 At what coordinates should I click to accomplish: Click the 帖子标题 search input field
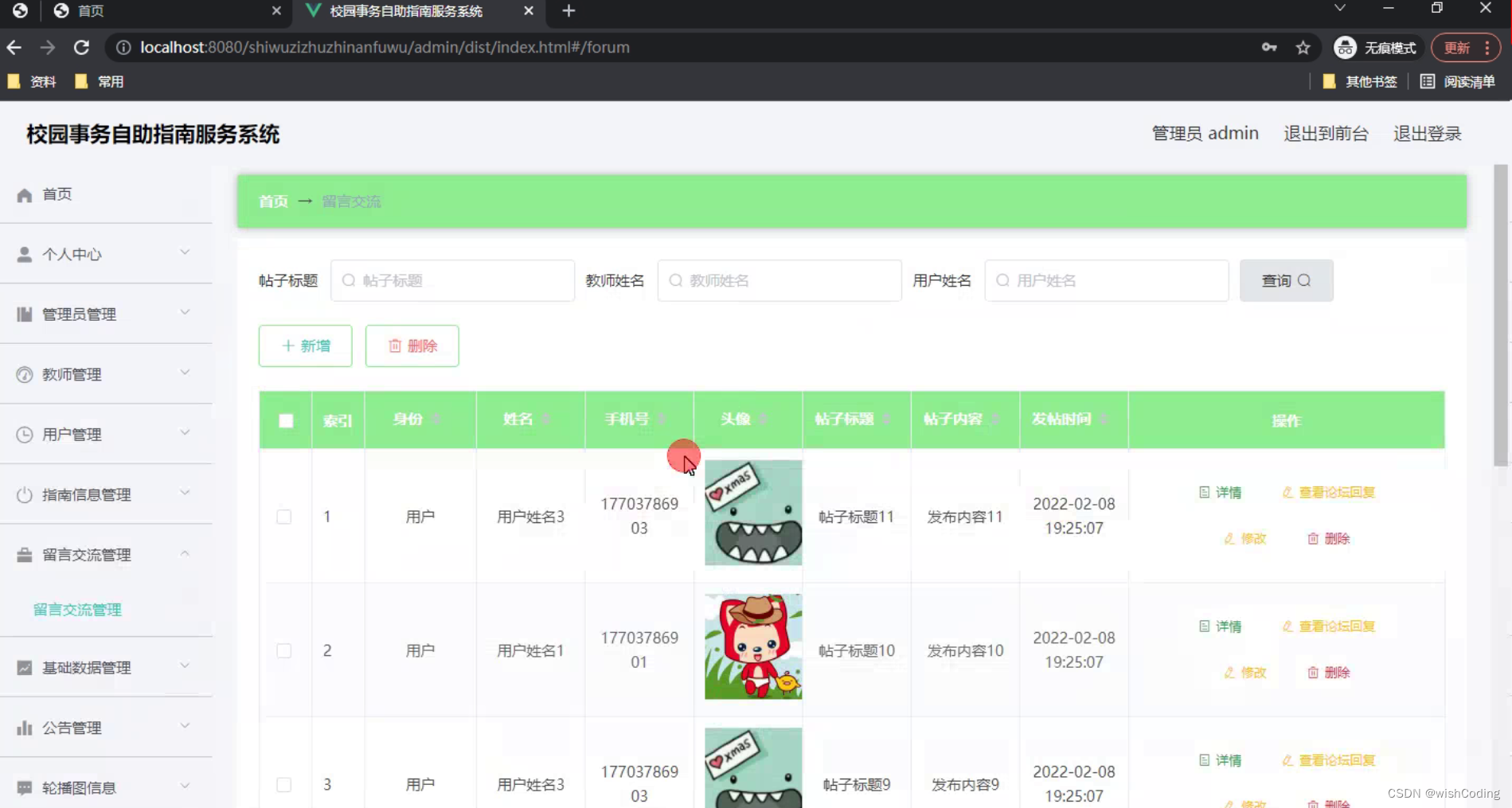452,280
